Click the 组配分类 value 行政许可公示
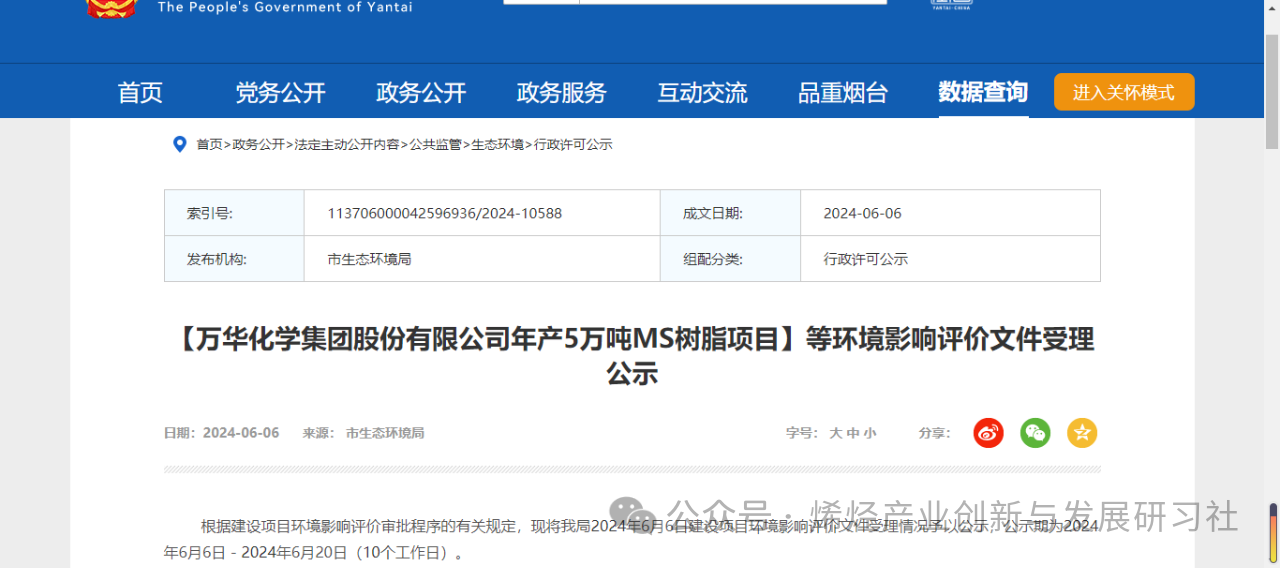 point(865,259)
